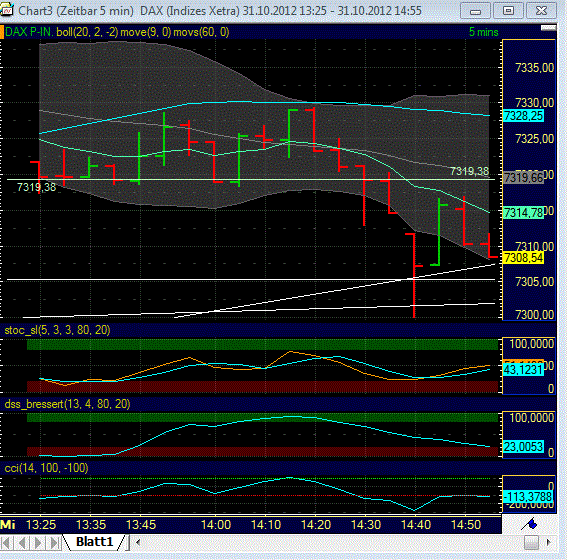The height and width of the screenshot is (560, 567).
Task: Click the DAX P-IN. instrument label
Action: [30, 32]
